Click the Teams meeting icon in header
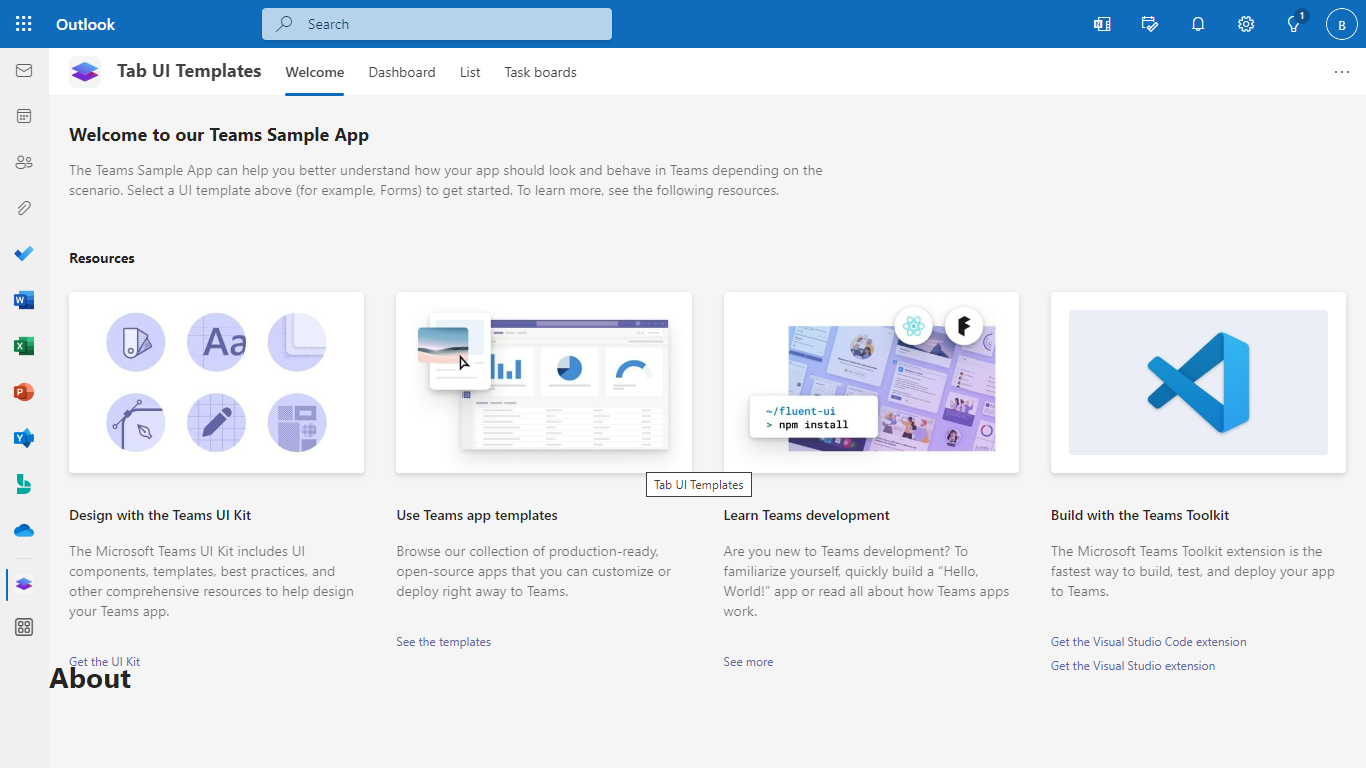This screenshot has width=1366, height=768. tap(1102, 24)
